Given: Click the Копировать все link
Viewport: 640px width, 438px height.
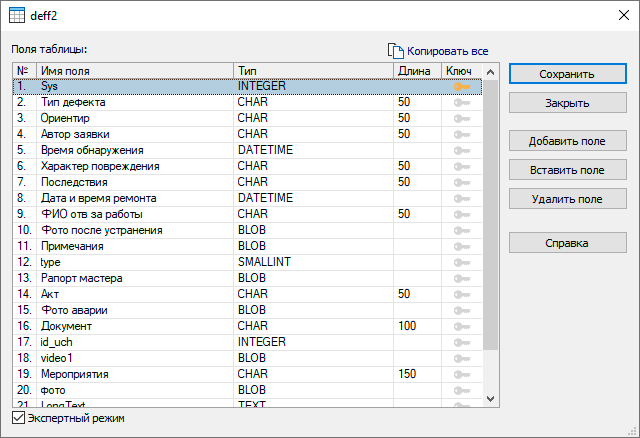Looking at the screenshot, I should click(x=447, y=51).
